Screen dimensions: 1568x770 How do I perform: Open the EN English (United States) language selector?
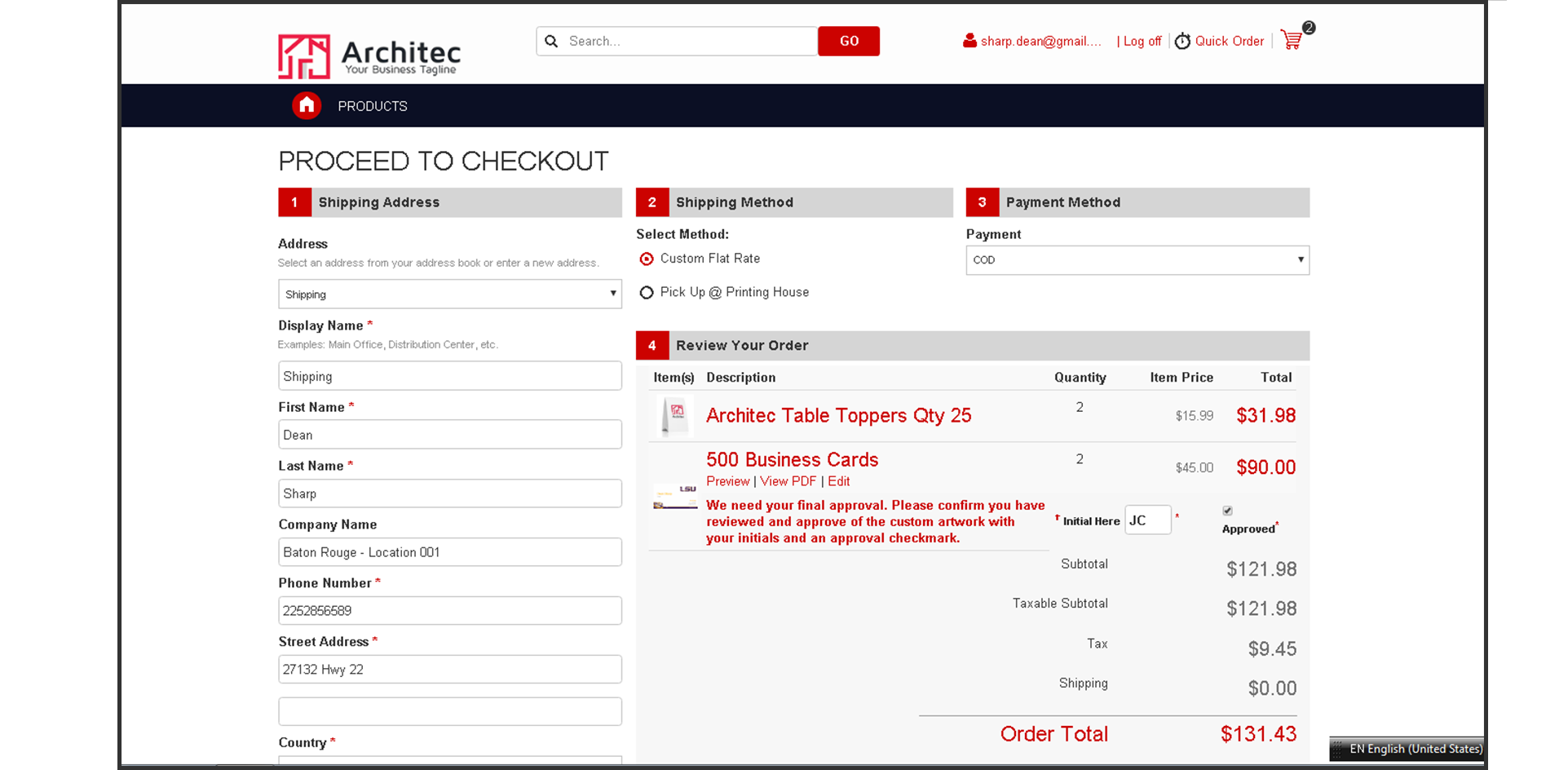tap(1415, 749)
